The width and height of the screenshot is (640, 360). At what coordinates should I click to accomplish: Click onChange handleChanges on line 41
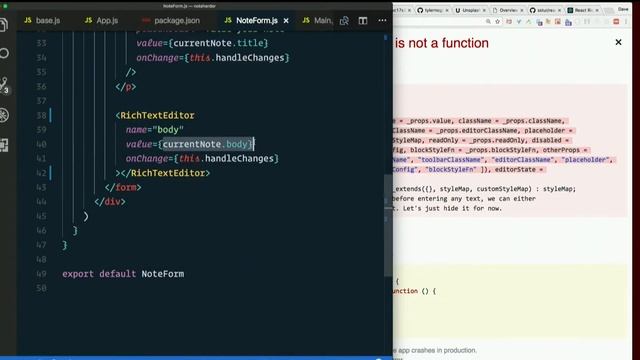[x=202, y=158]
